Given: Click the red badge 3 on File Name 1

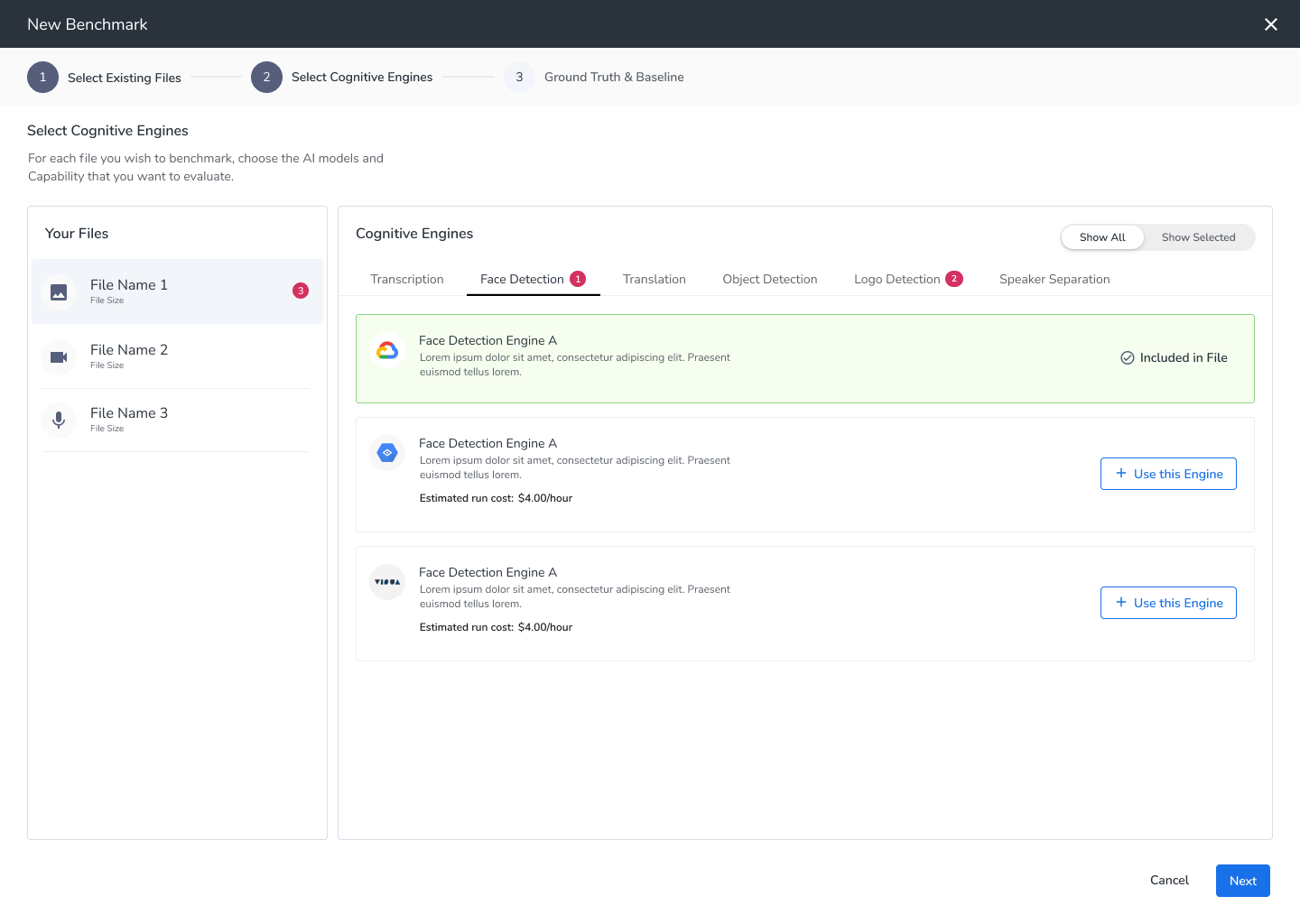Looking at the screenshot, I should (x=301, y=291).
